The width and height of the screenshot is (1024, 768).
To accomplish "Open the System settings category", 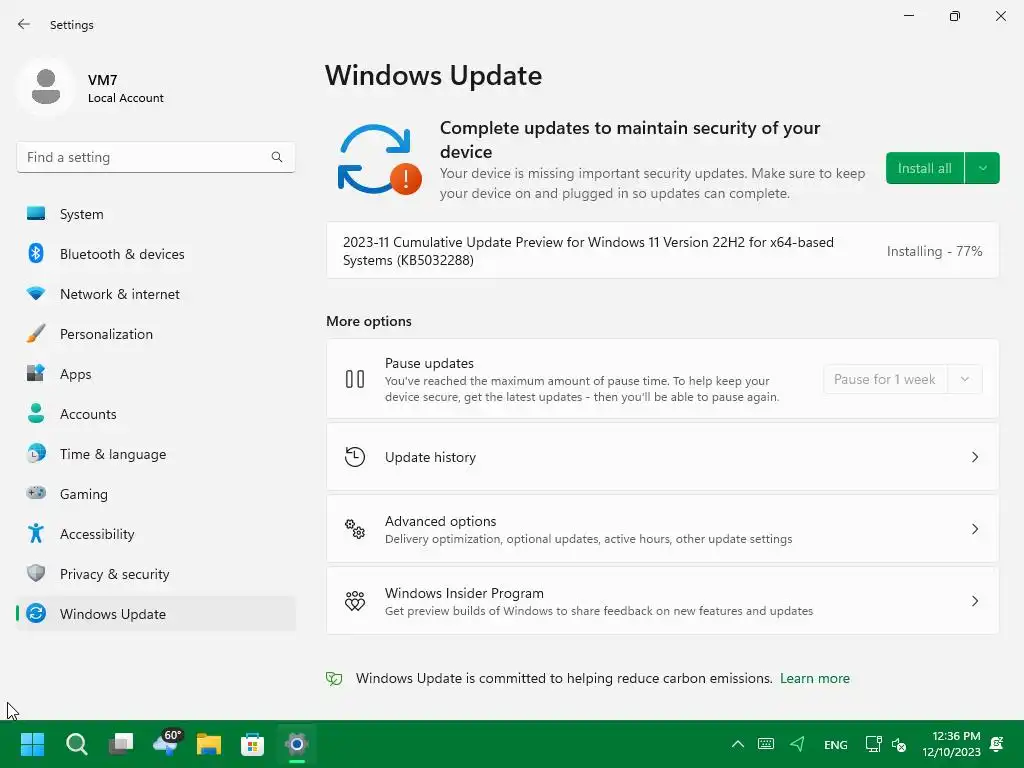I will (x=156, y=214).
